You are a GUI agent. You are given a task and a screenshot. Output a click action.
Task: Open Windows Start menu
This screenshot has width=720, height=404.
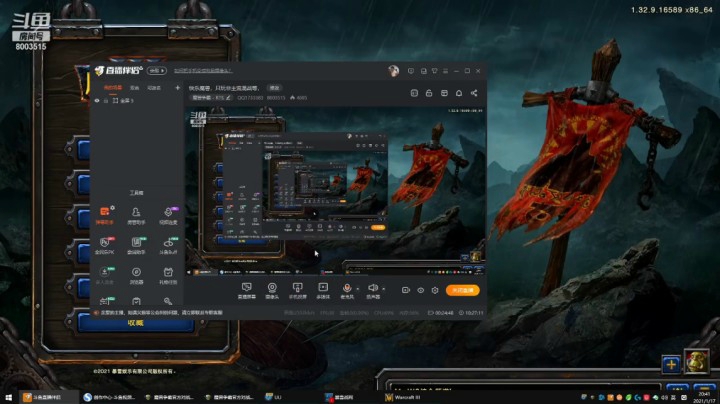point(8,398)
